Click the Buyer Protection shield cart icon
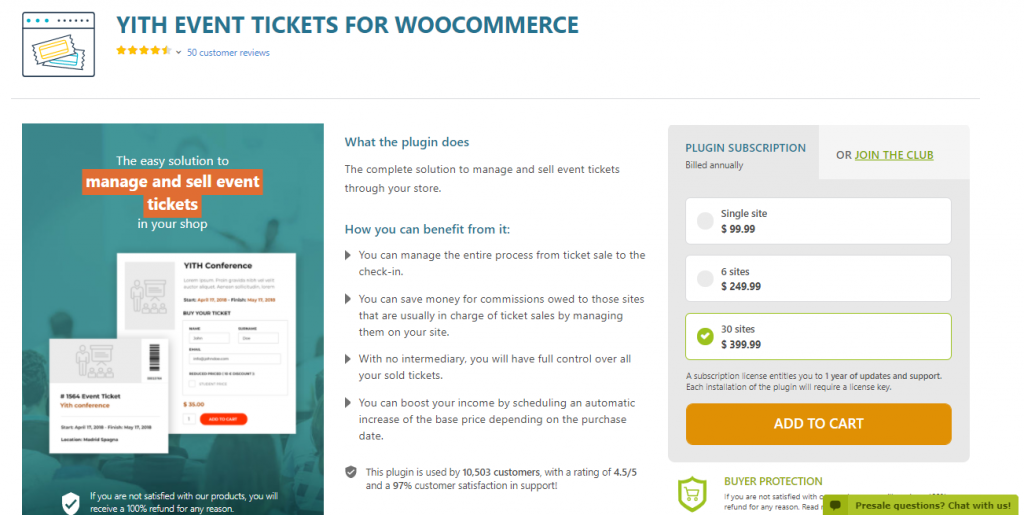The image size is (1024, 515). tap(692, 494)
